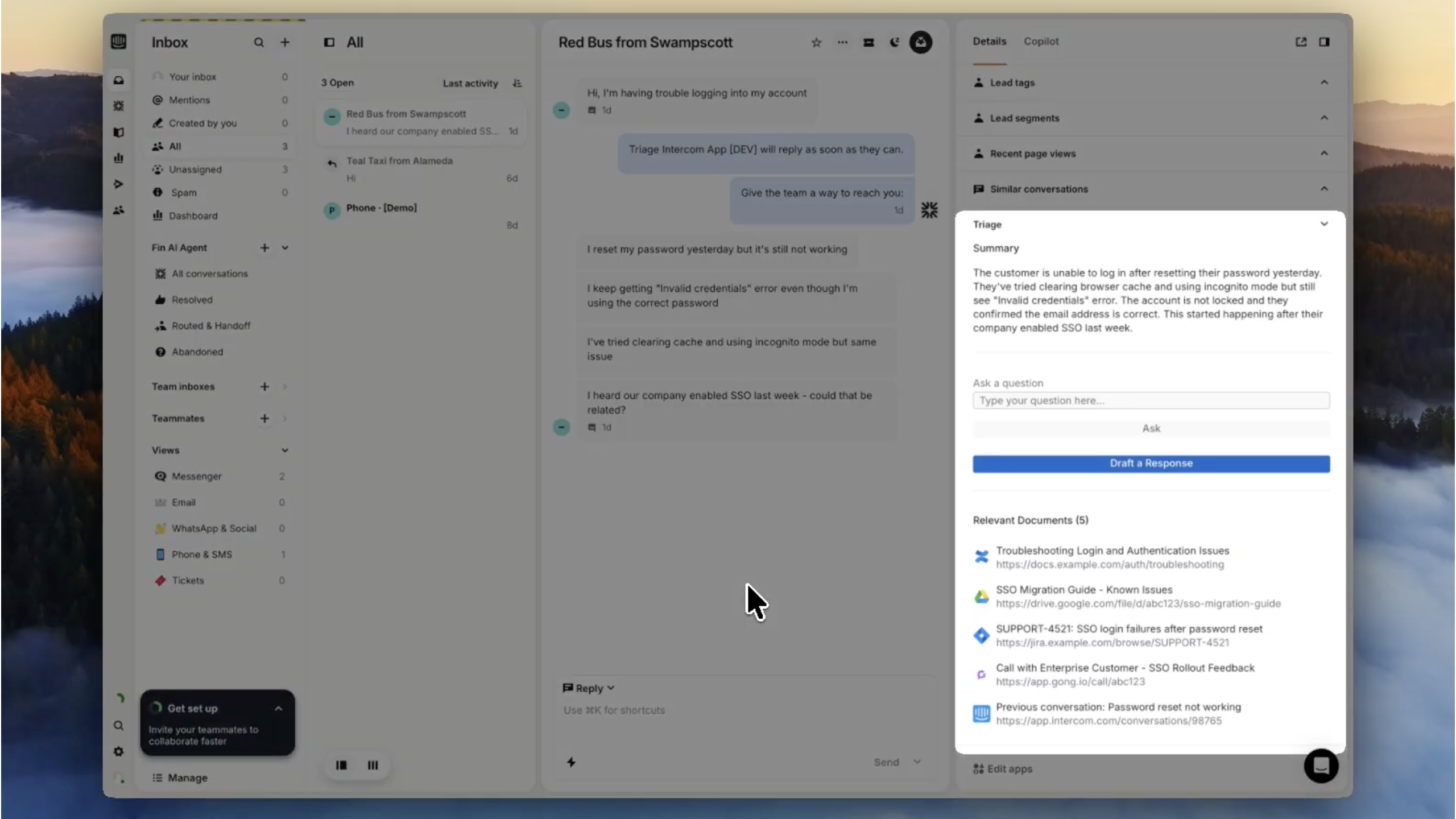Viewport: 1456px width, 819px height.
Task: Open inbox search with the magnifier icon
Action: tap(259, 42)
